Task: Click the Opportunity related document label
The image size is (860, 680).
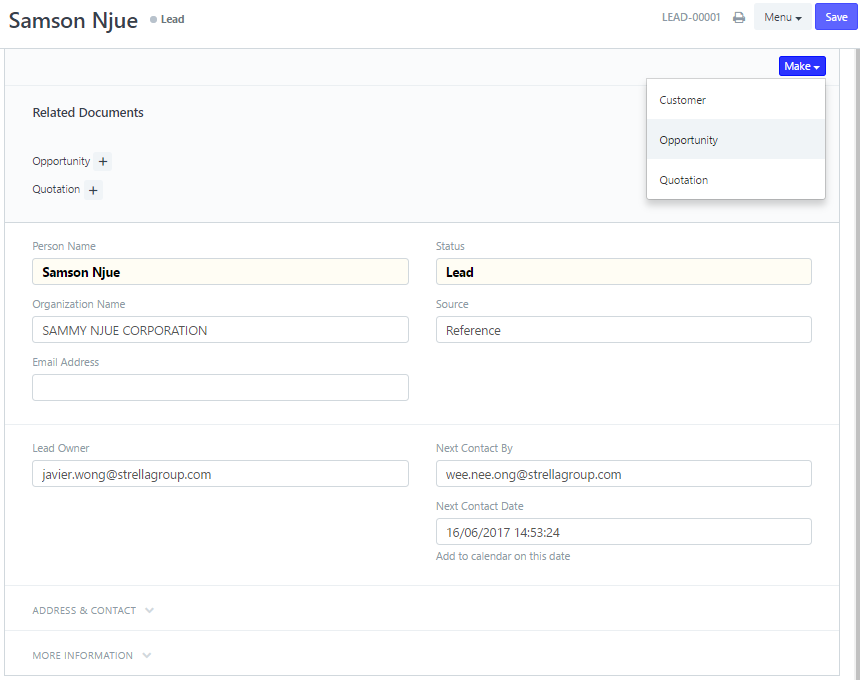Action: pos(61,161)
